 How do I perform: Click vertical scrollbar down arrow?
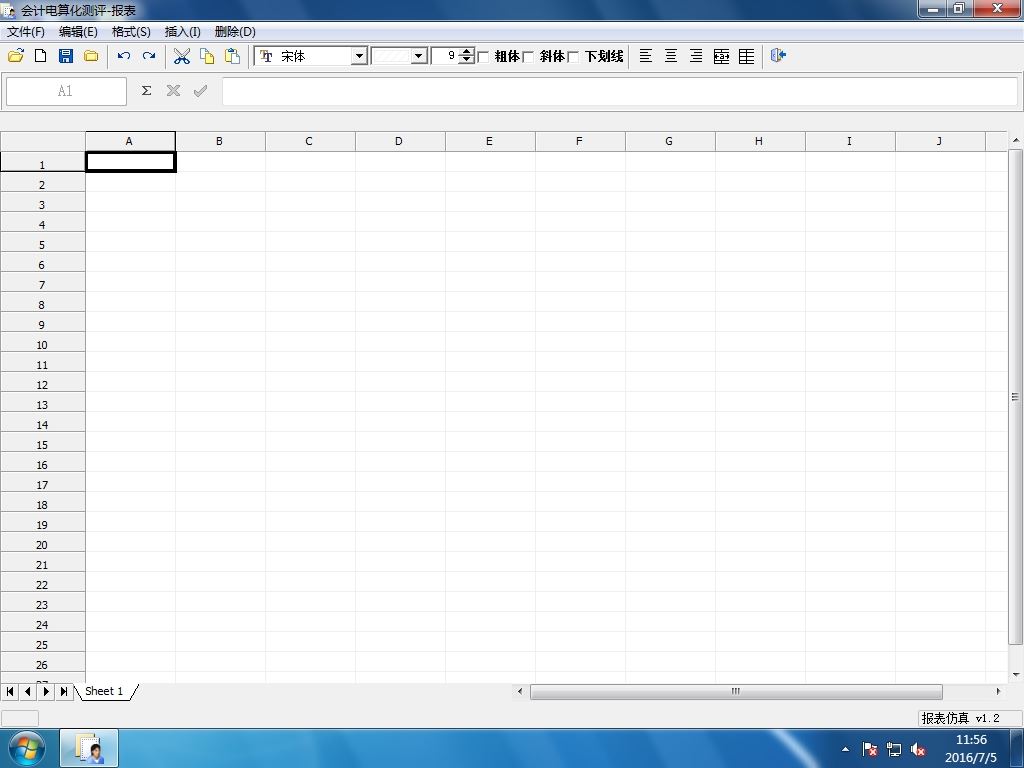coord(1016,675)
